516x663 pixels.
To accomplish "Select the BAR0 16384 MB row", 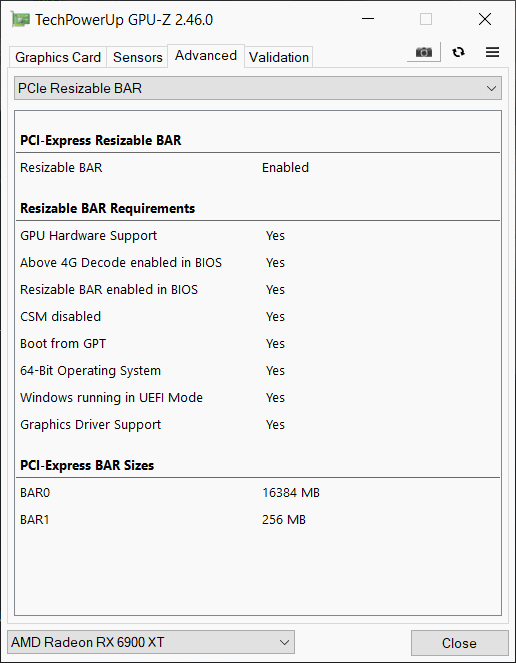I will [x=258, y=493].
